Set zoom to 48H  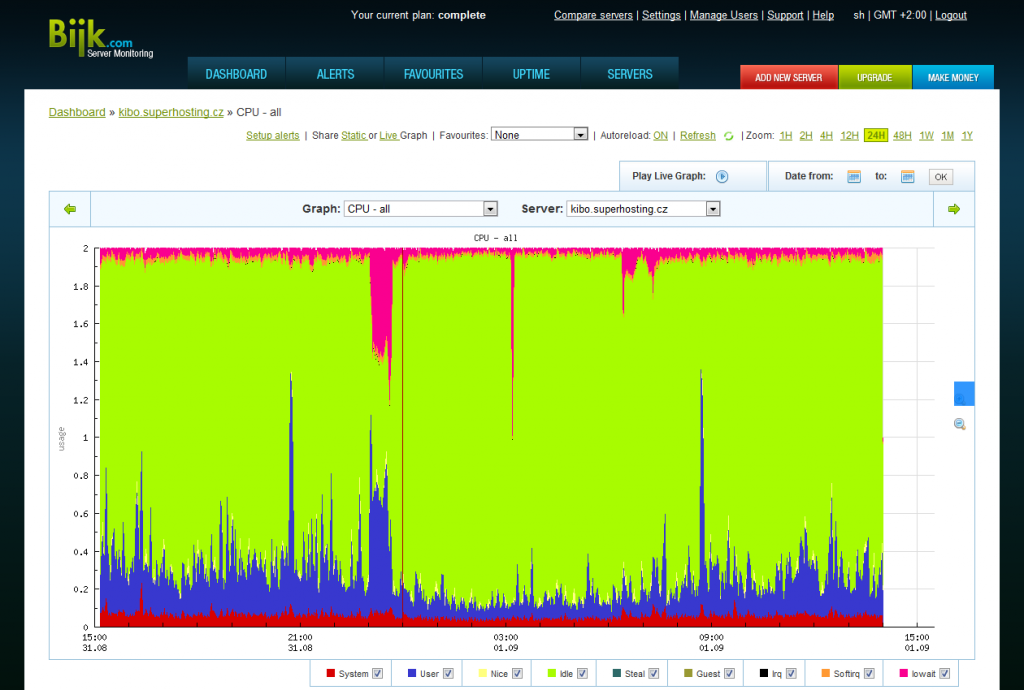(x=902, y=135)
